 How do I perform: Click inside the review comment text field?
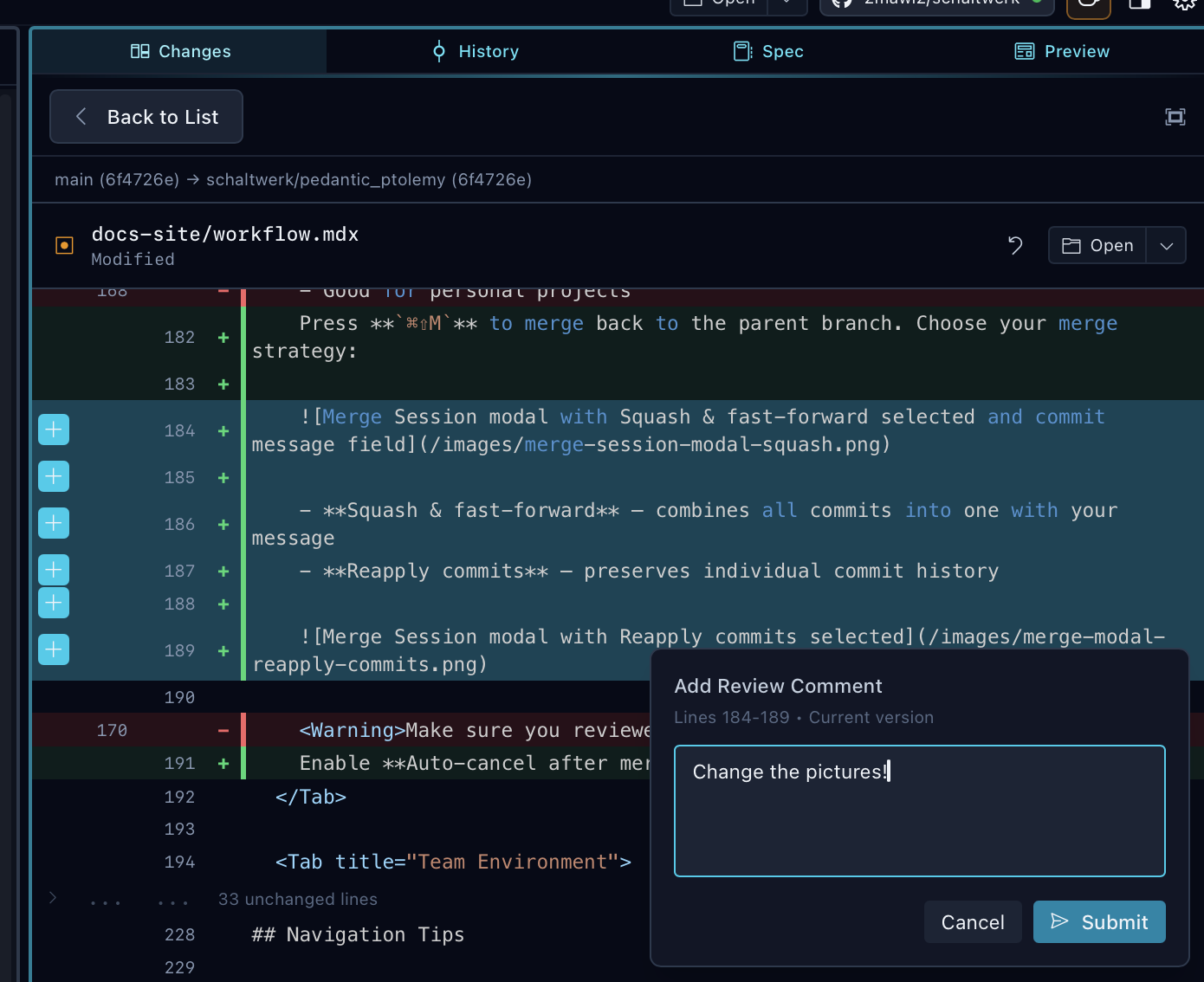tap(919, 811)
